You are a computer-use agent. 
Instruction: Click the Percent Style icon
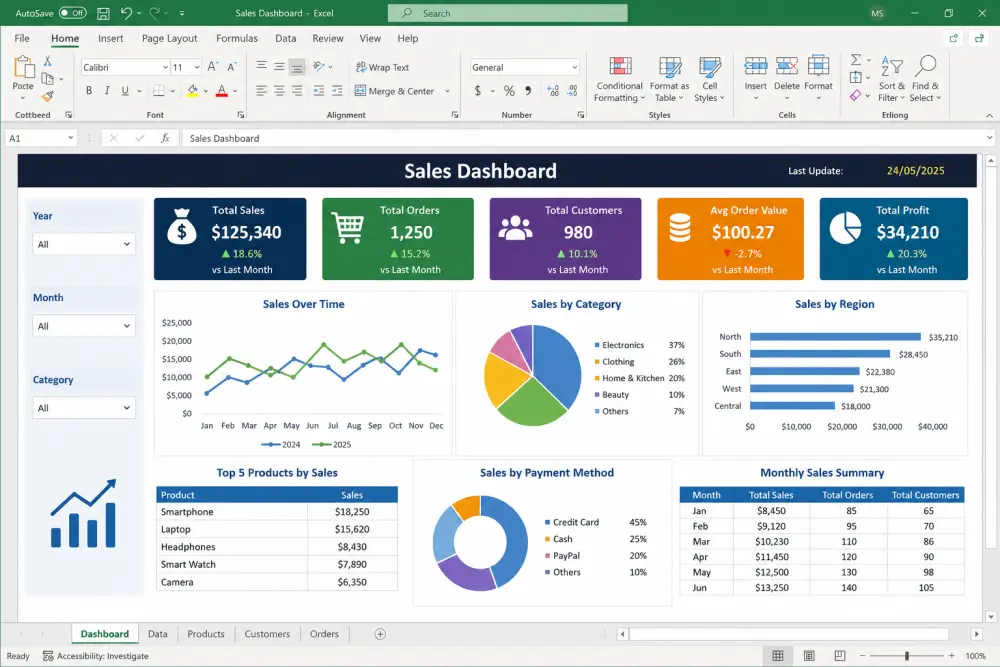(509, 91)
